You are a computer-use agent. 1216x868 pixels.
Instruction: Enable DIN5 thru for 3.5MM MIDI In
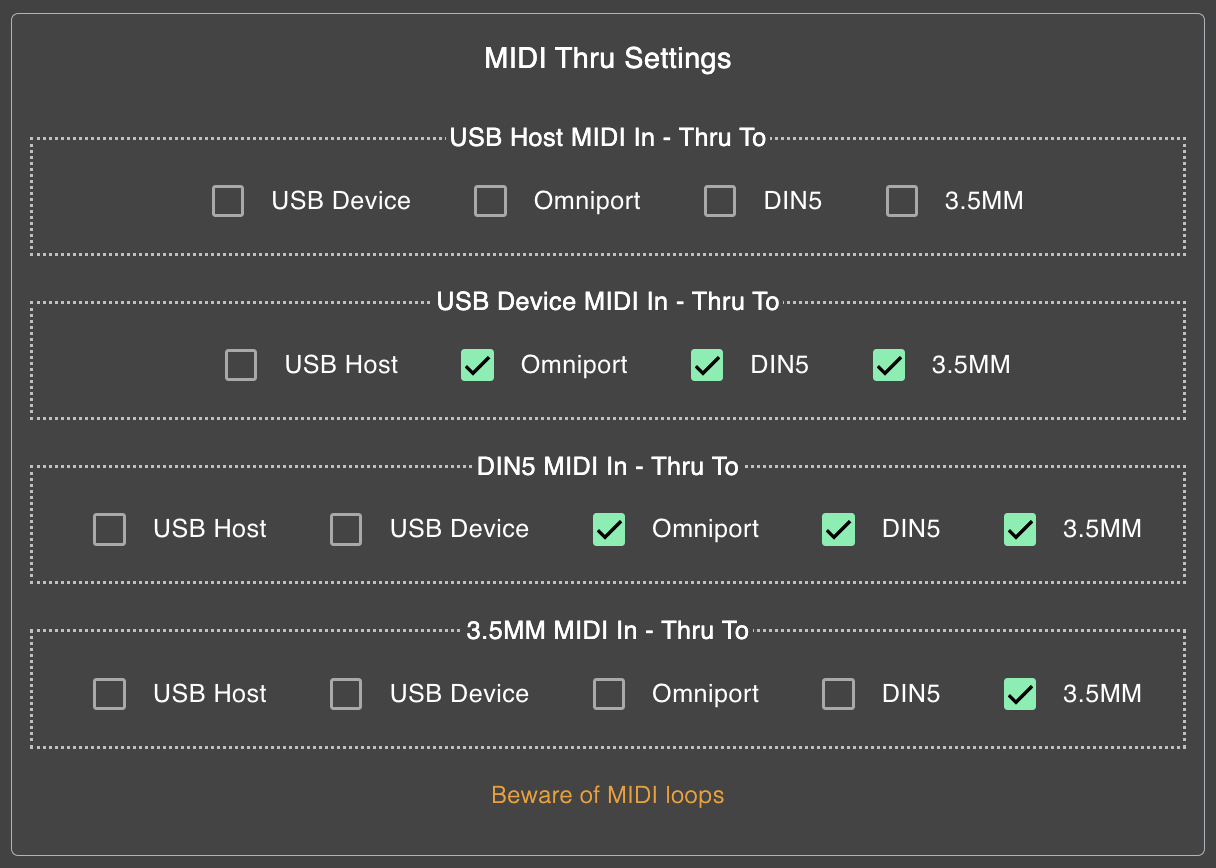838,693
